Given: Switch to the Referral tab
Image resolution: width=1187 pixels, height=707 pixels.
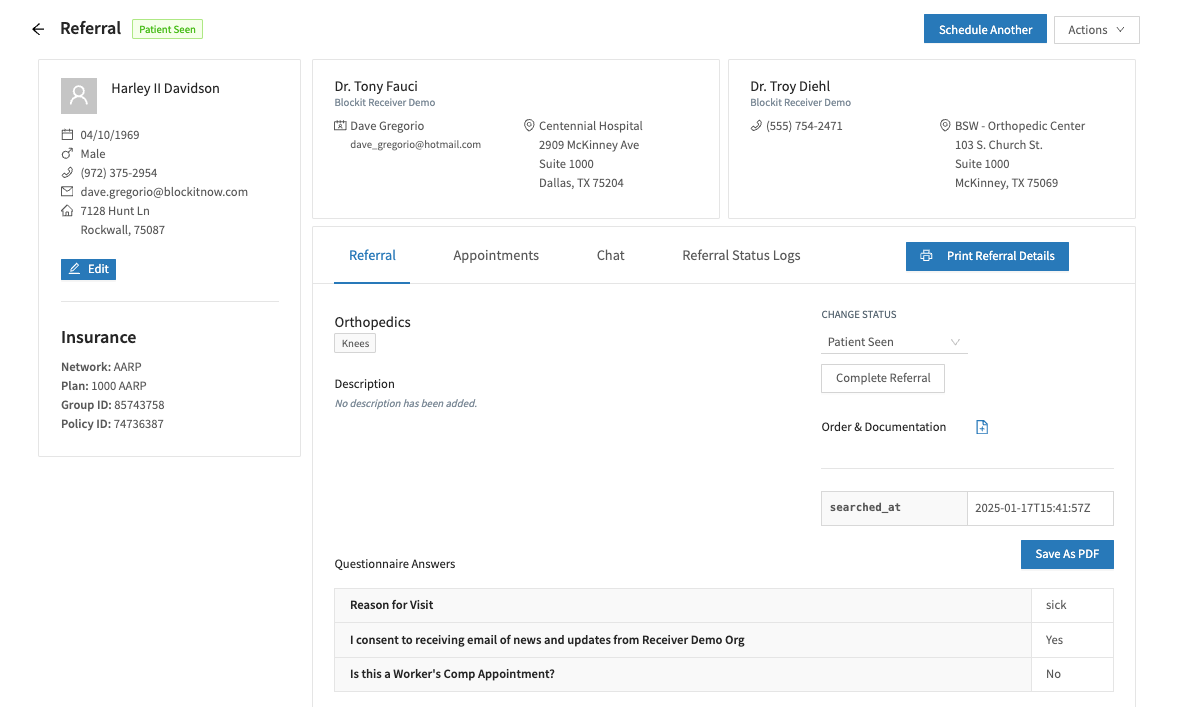Looking at the screenshot, I should (372, 256).
